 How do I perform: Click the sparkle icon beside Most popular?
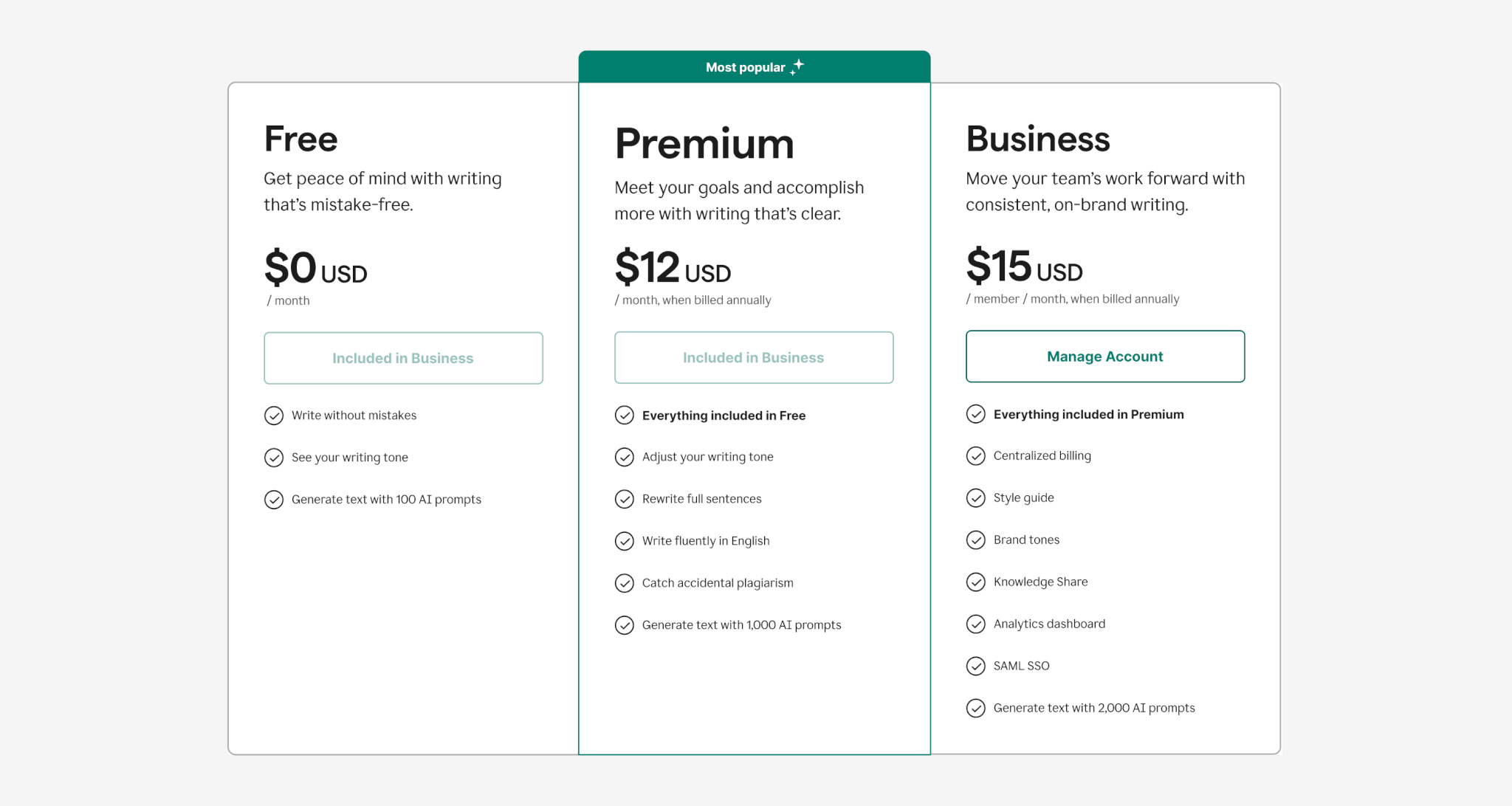[797, 67]
